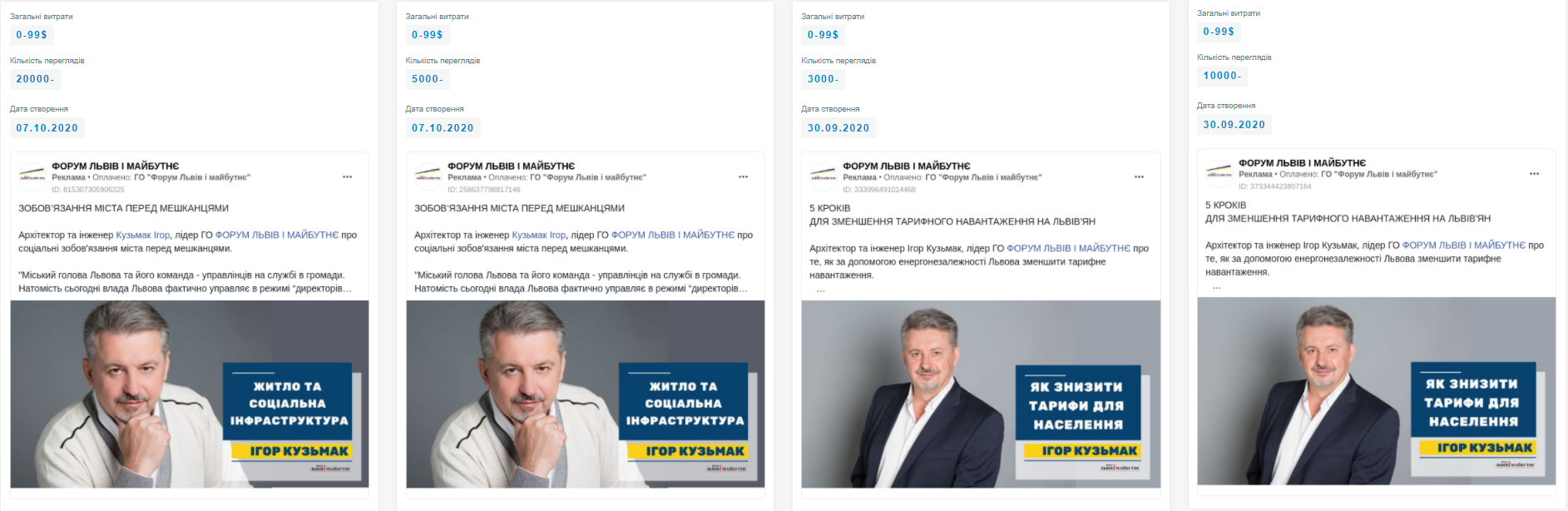Click page avatar in the 3000-views ad

[824, 176]
